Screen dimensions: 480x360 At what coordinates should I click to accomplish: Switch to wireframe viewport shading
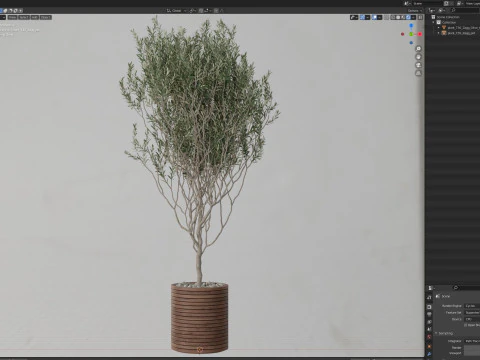pyautogui.click(x=393, y=17)
